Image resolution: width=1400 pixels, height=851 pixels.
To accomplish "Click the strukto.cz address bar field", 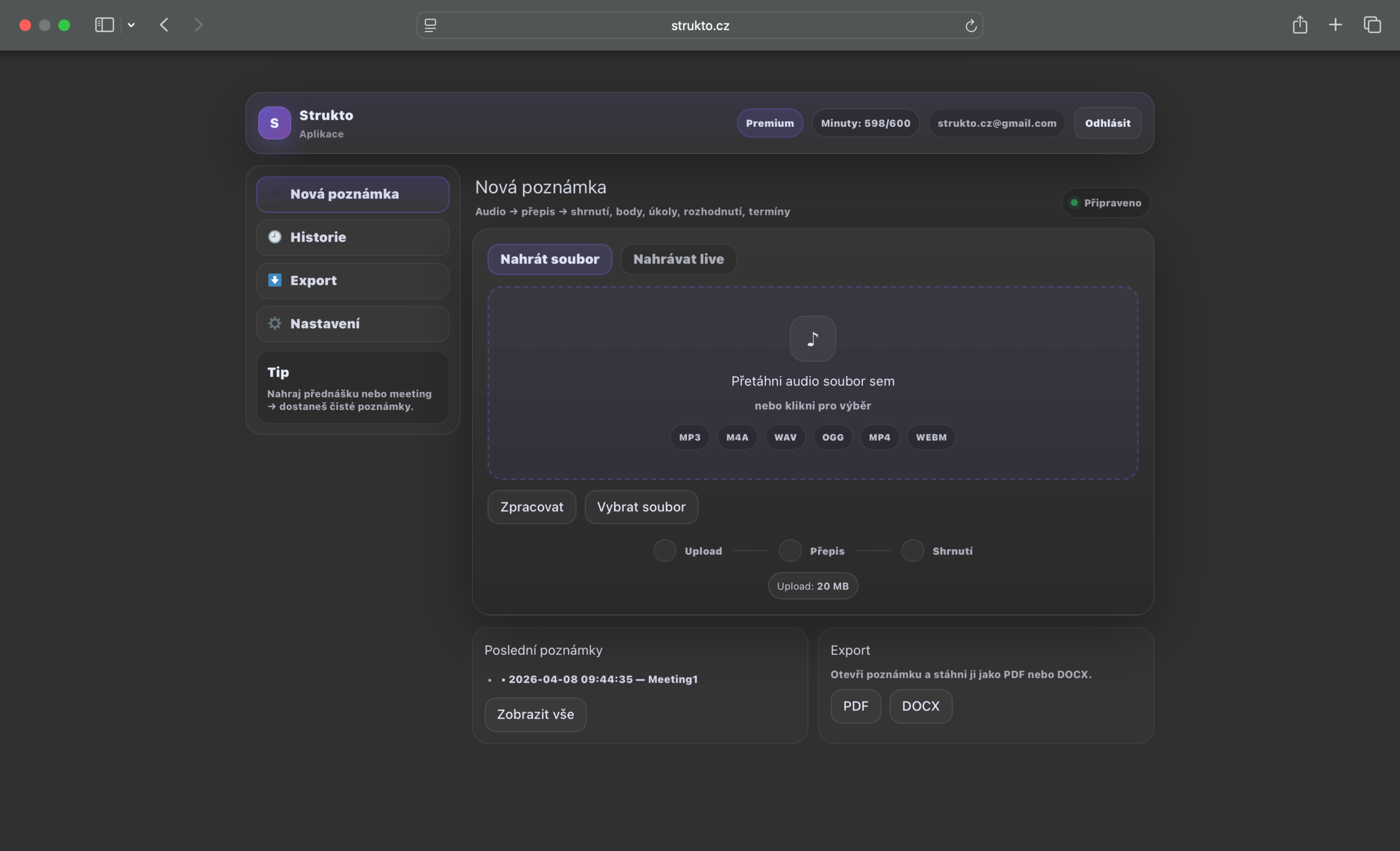I will 700,26.
